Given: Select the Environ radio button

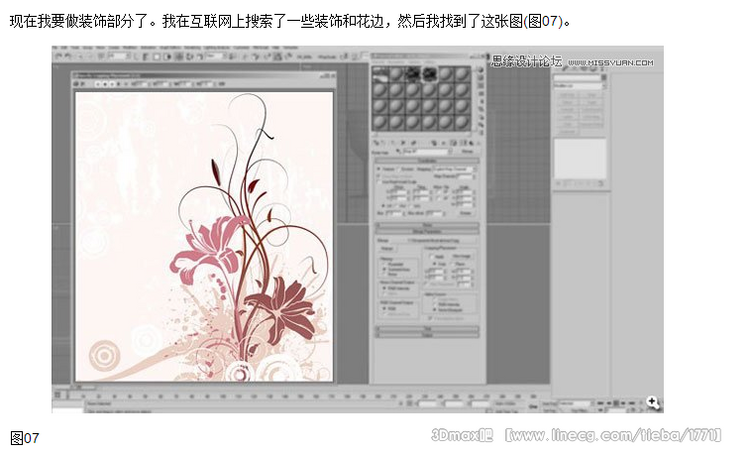Looking at the screenshot, I should point(399,169).
